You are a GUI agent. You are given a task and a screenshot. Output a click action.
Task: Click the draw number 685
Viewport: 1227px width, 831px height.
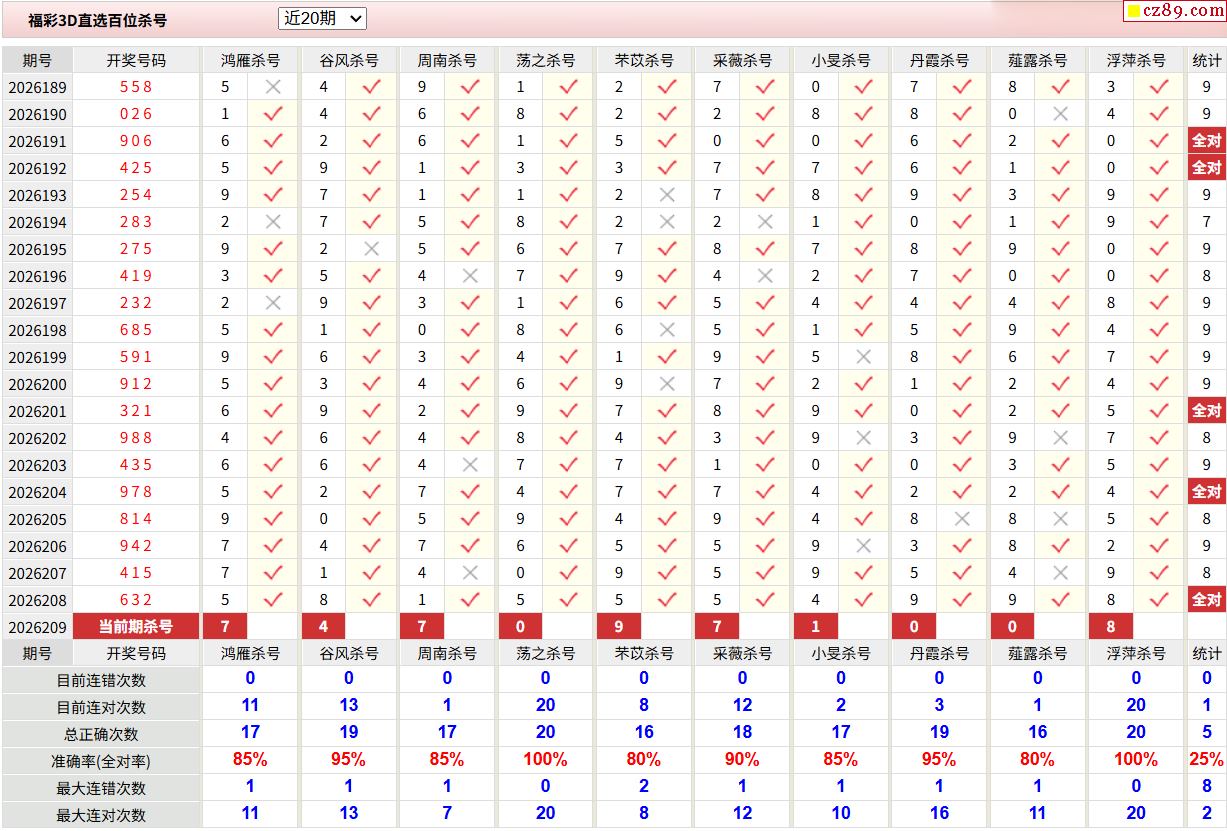click(x=136, y=330)
